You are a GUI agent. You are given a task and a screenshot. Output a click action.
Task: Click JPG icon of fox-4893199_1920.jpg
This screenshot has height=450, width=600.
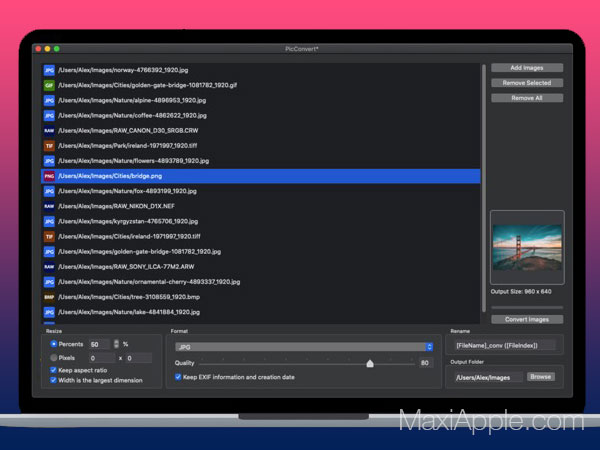click(x=49, y=191)
